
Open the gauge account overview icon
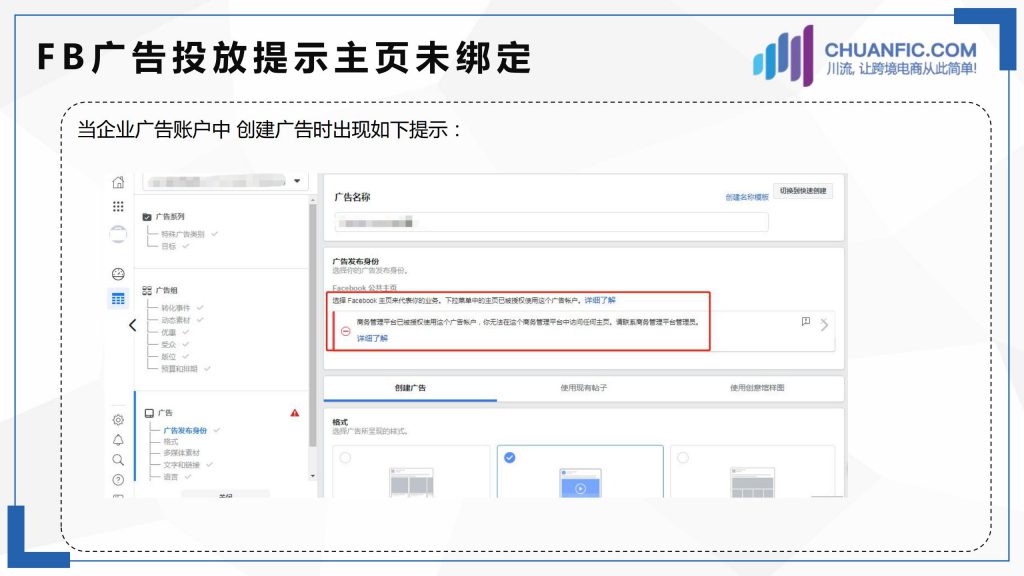(118, 274)
